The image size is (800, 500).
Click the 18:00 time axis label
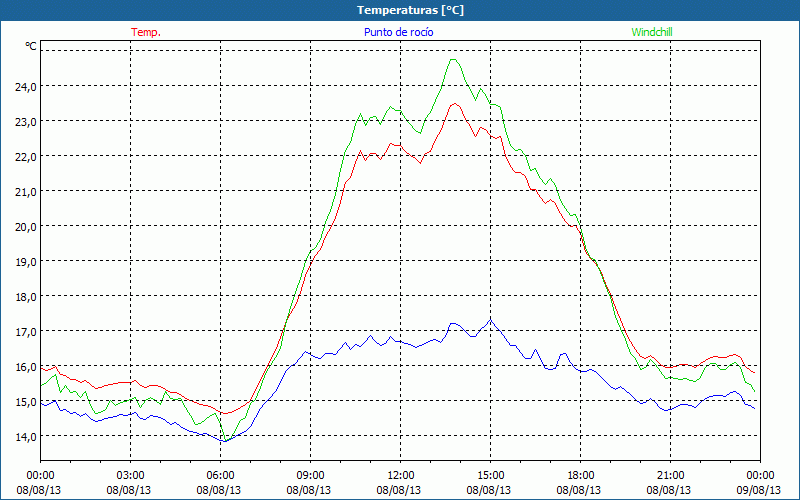pyautogui.click(x=580, y=476)
